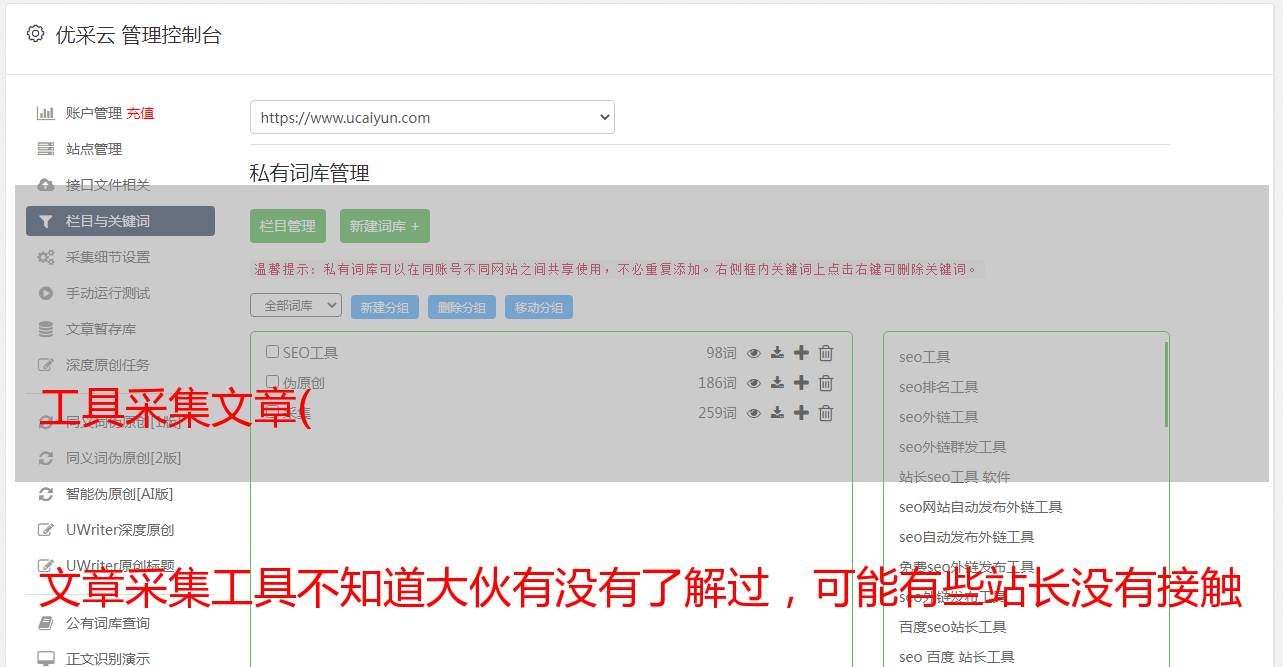The height and width of the screenshot is (667, 1283).
Task: Click the green keyword list scrollbar
Action: click(1166, 385)
